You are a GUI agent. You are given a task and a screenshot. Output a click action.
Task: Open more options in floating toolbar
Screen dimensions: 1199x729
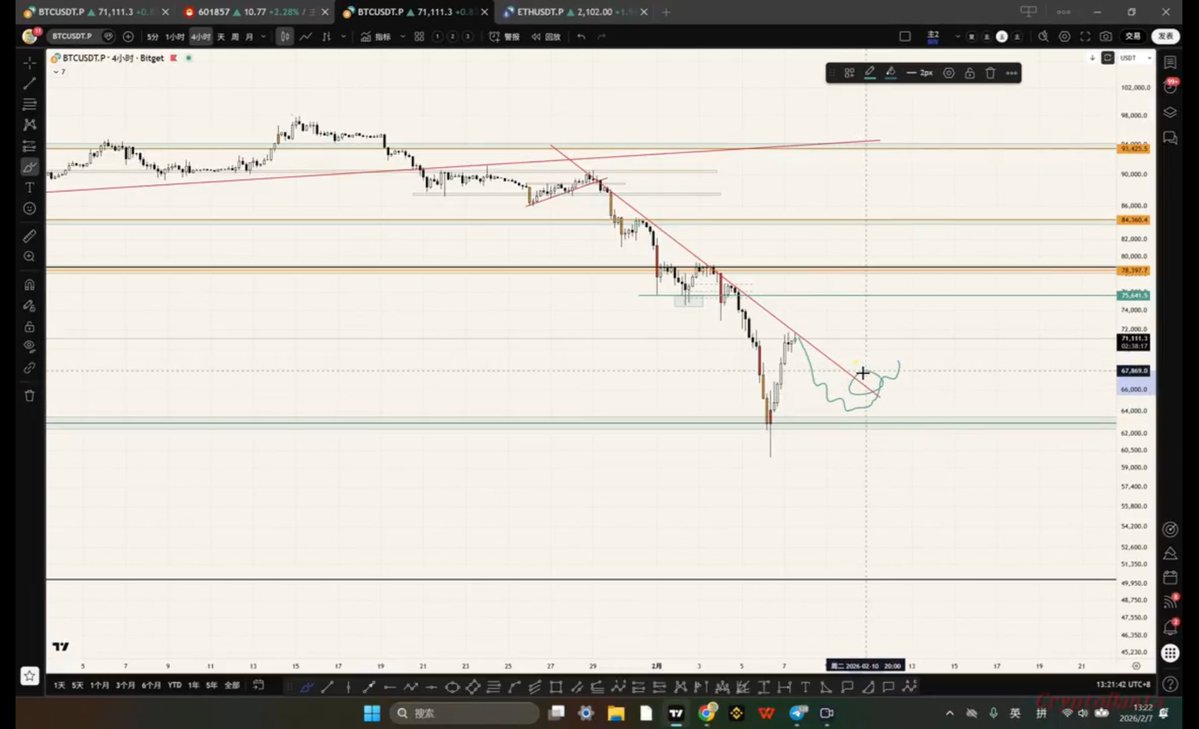pos(1012,73)
